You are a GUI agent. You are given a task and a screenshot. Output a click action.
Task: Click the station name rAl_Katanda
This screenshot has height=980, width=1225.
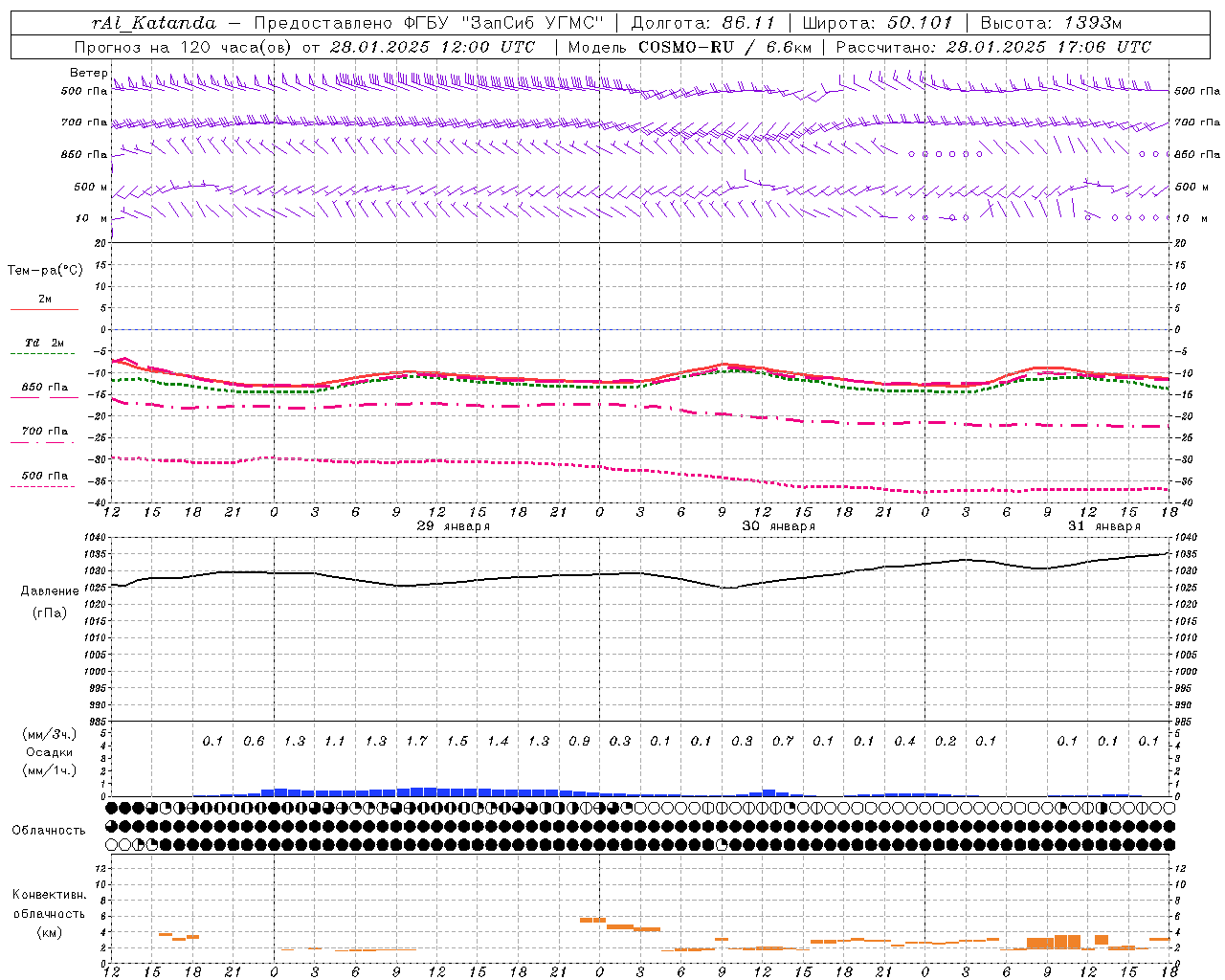click(x=154, y=23)
